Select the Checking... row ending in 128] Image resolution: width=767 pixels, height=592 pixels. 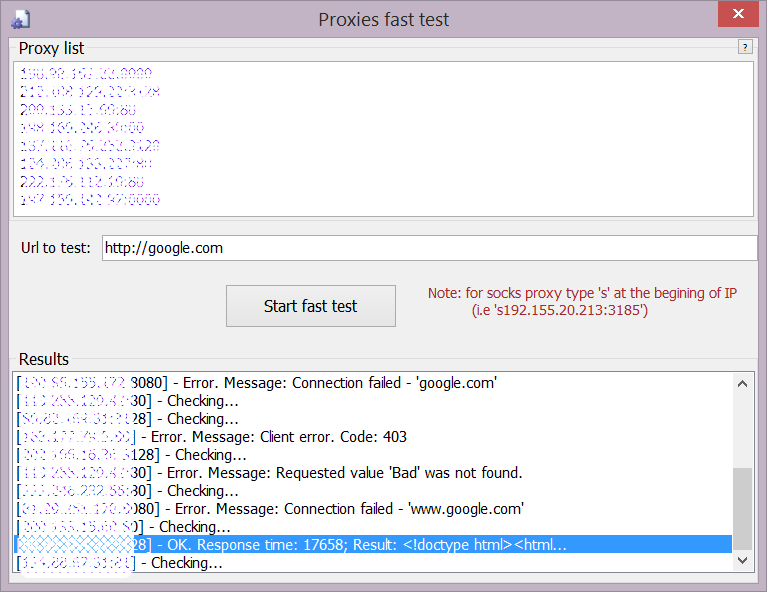(373, 455)
